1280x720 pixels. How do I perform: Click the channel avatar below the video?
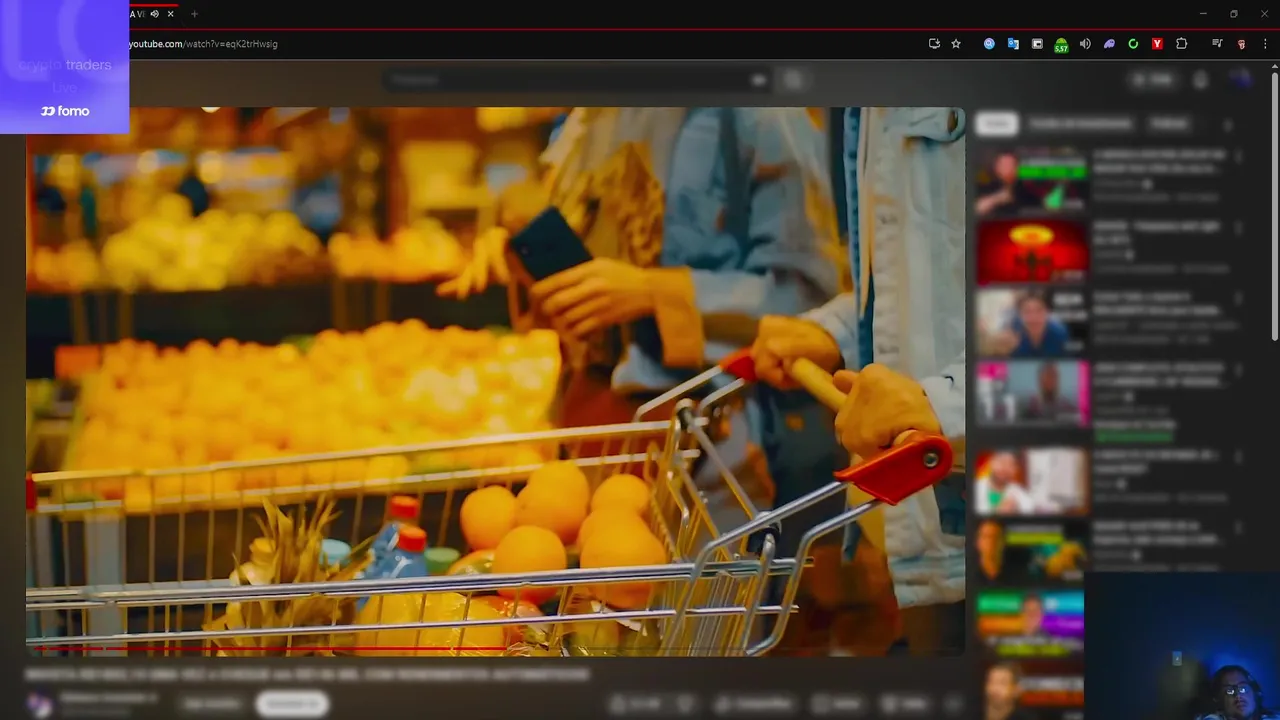point(40,704)
